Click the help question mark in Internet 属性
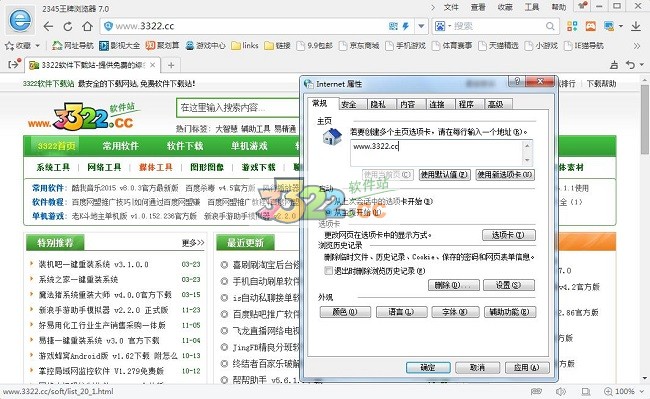 (x=517, y=81)
